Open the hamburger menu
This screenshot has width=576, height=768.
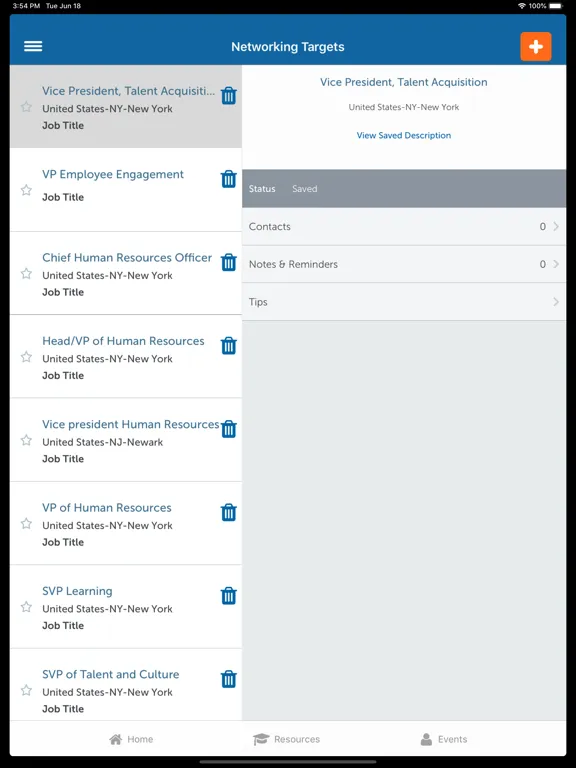[33, 47]
